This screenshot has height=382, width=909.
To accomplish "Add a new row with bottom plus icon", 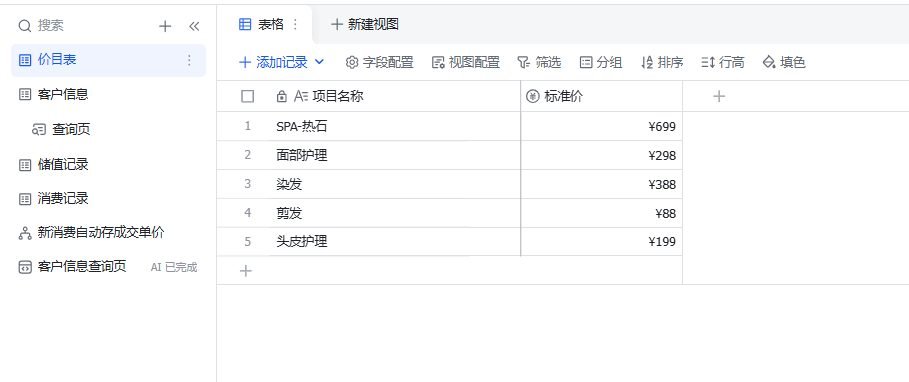I will 246,271.
